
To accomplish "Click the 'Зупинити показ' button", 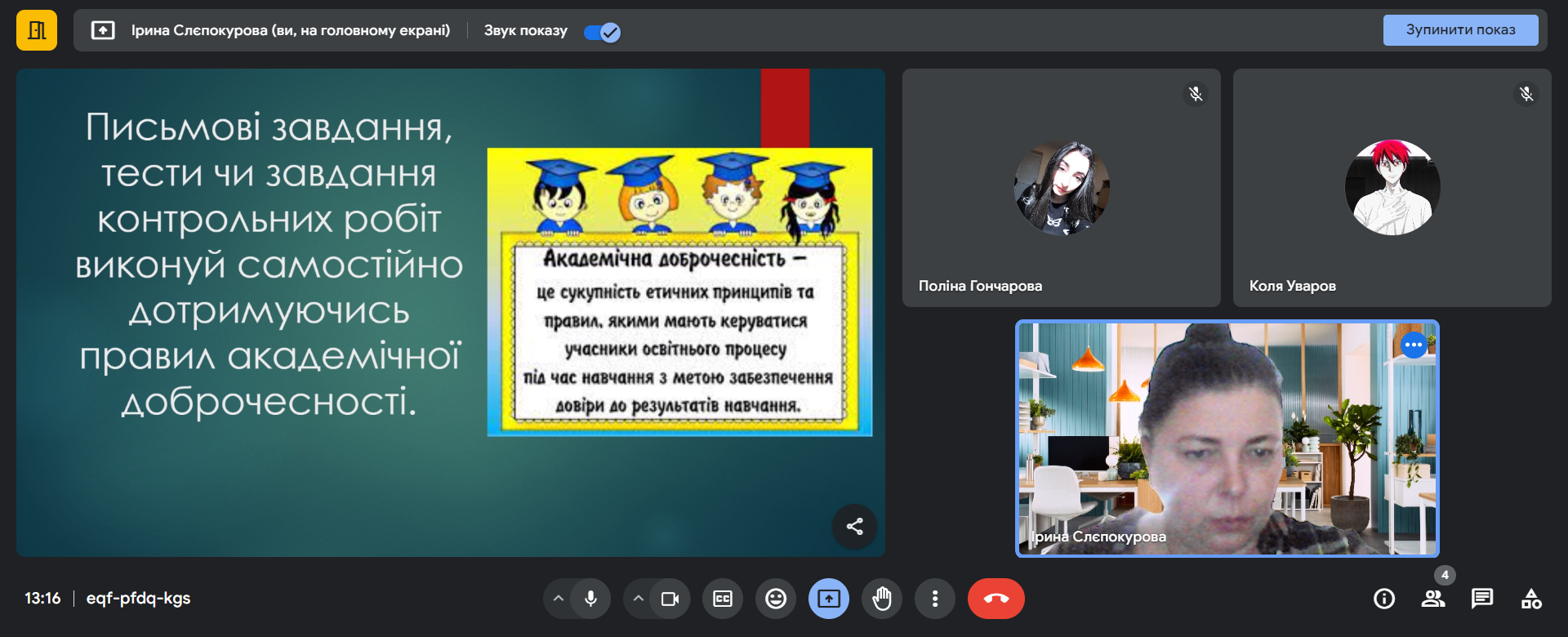I will pyautogui.click(x=1460, y=30).
